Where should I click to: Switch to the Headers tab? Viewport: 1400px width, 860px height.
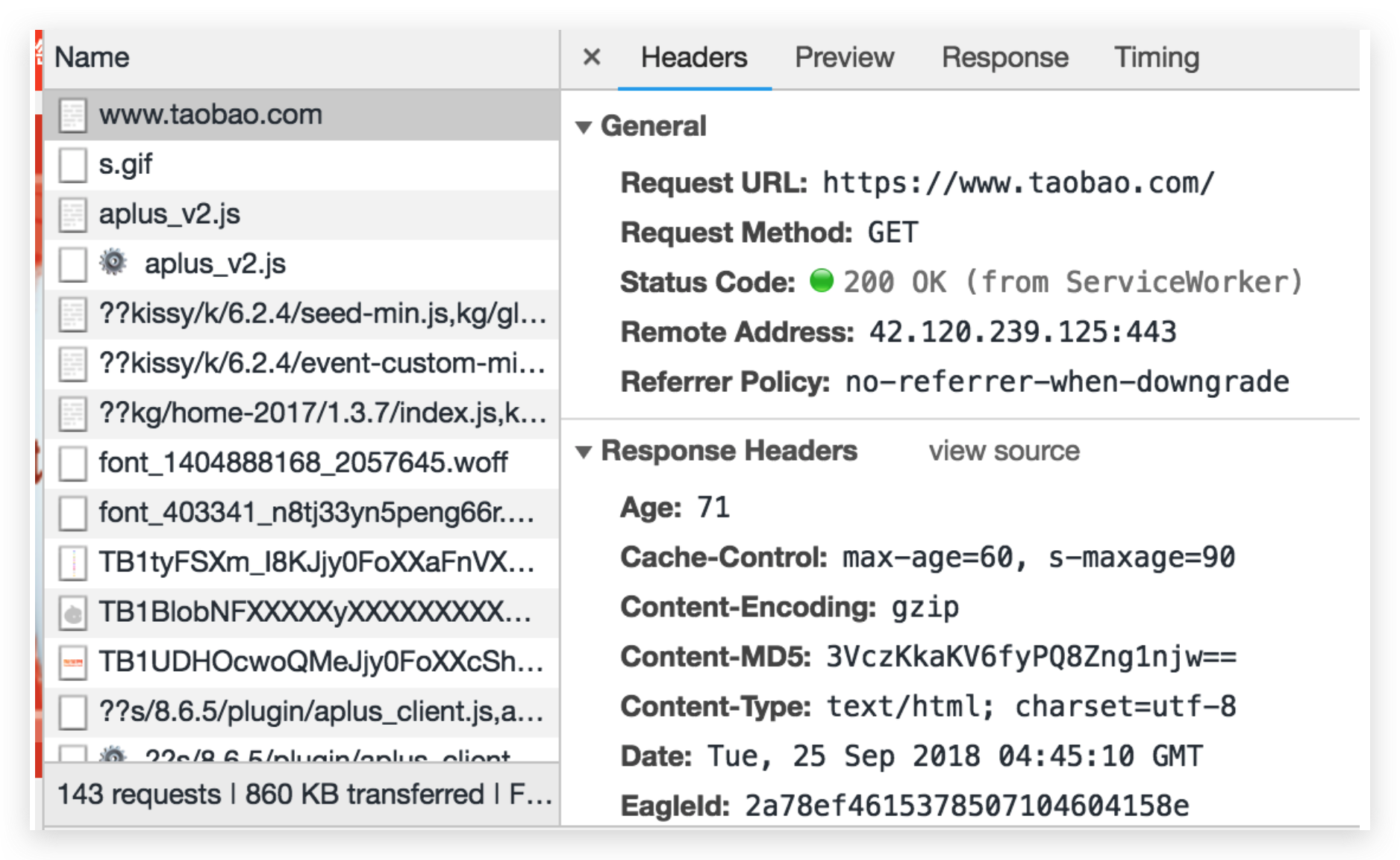(694, 57)
